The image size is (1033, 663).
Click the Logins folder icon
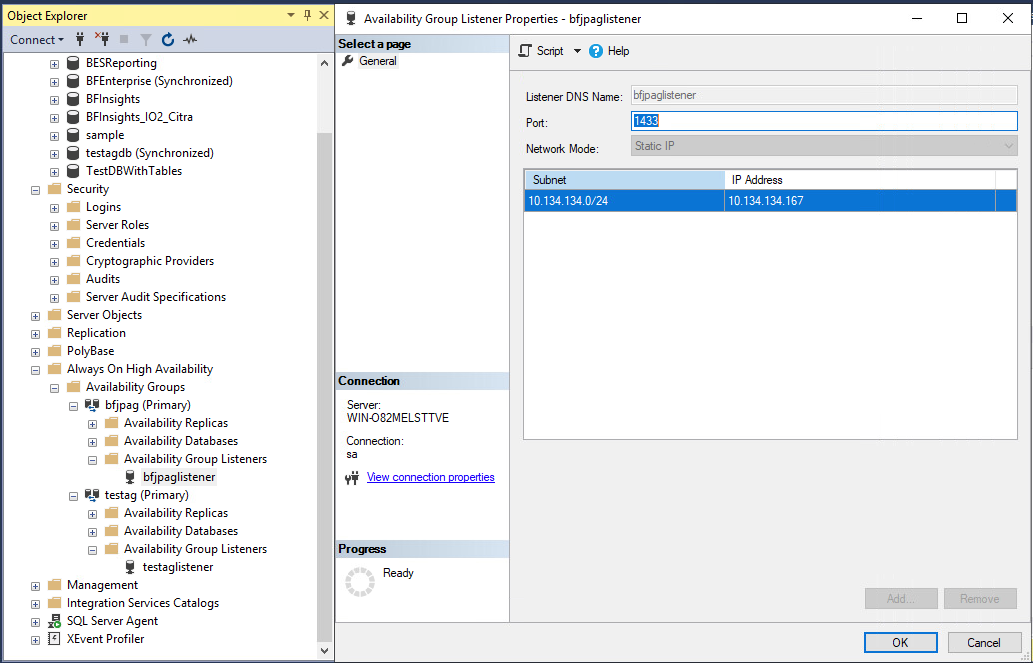pyautogui.click(x=74, y=207)
